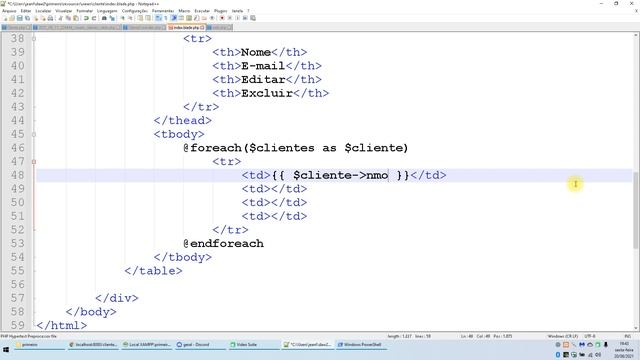Screen dimensions: 640x360
Task: Click the Close All toolbar icon
Action: 44,18
